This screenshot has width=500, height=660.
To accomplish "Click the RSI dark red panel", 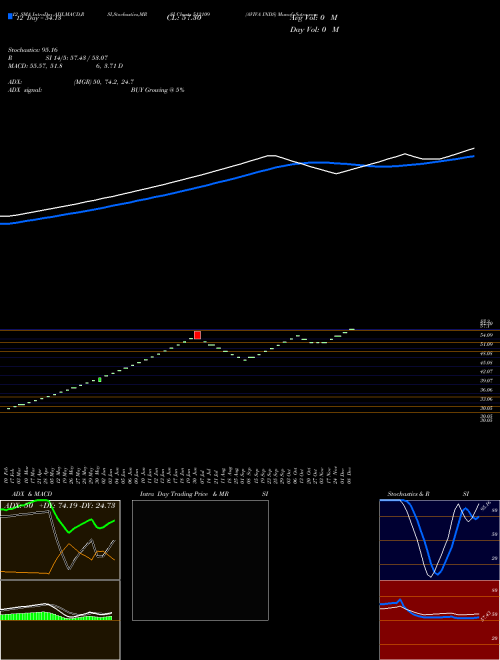I will point(439,620).
